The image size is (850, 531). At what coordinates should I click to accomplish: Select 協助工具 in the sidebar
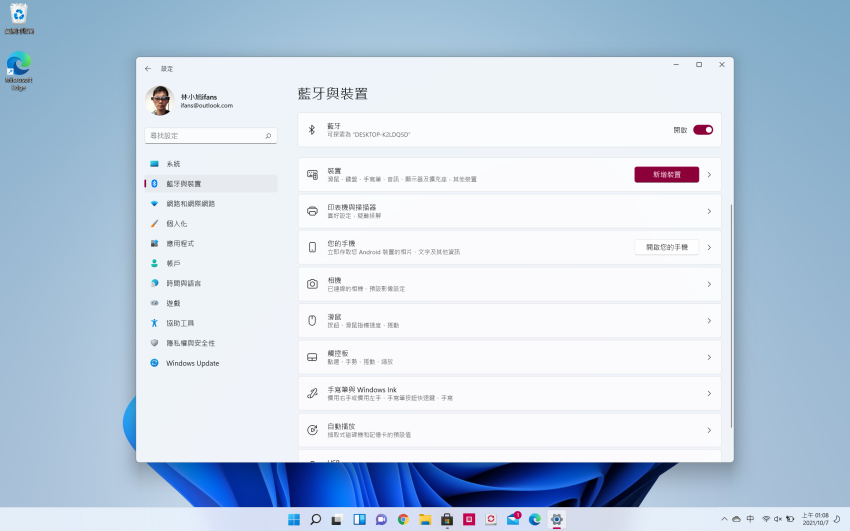[211, 323]
